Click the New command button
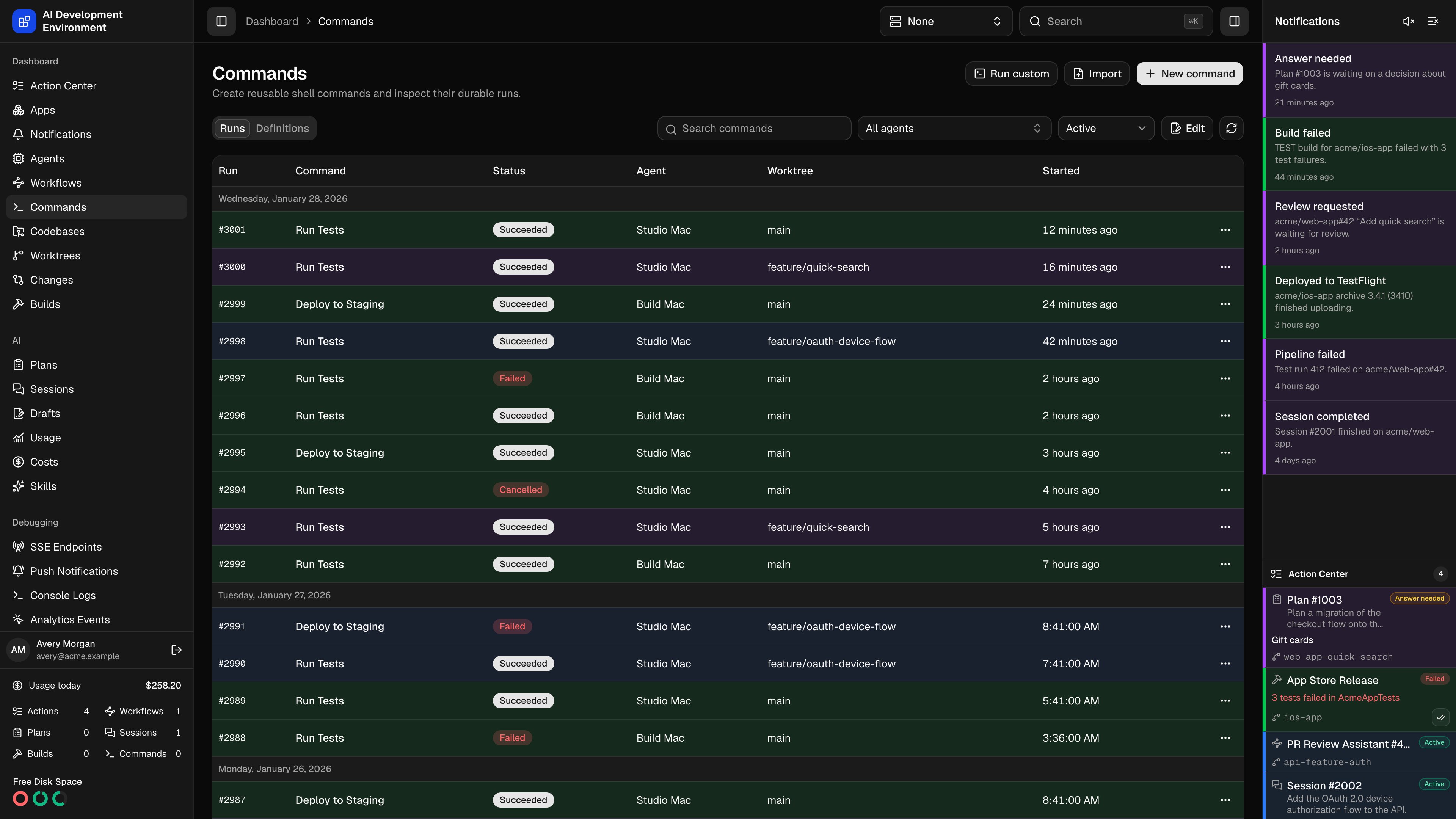The image size is (1456, 819). [x=1189, y=74]
